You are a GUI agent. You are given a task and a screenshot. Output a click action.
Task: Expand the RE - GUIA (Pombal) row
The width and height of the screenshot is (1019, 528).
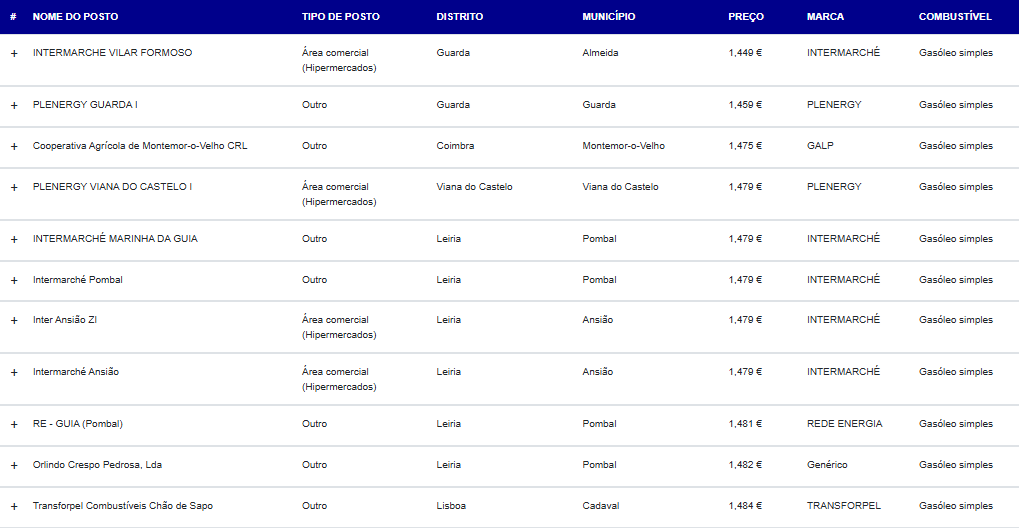coord(14,424)
